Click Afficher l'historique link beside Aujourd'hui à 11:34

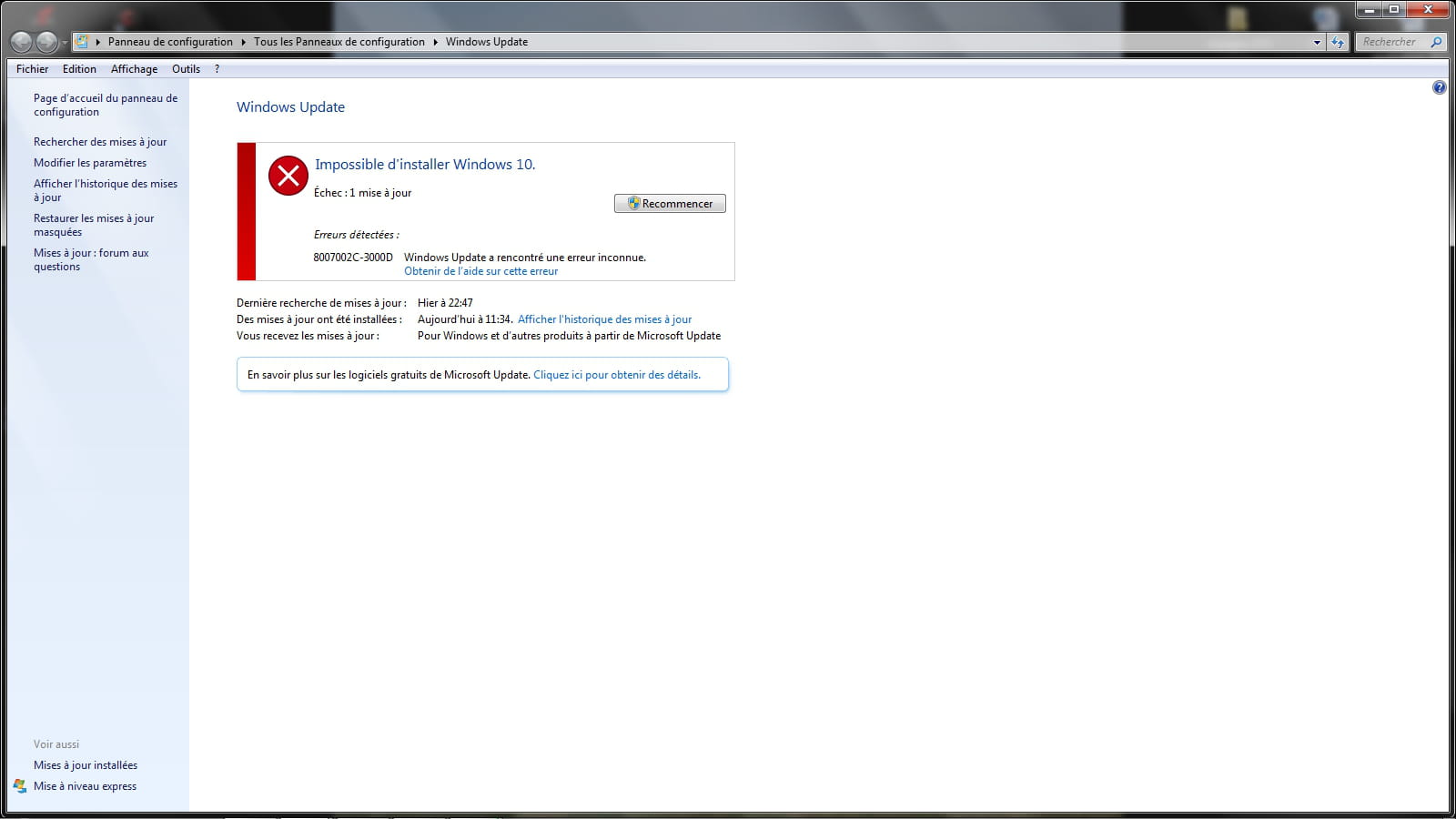(605, 319)
